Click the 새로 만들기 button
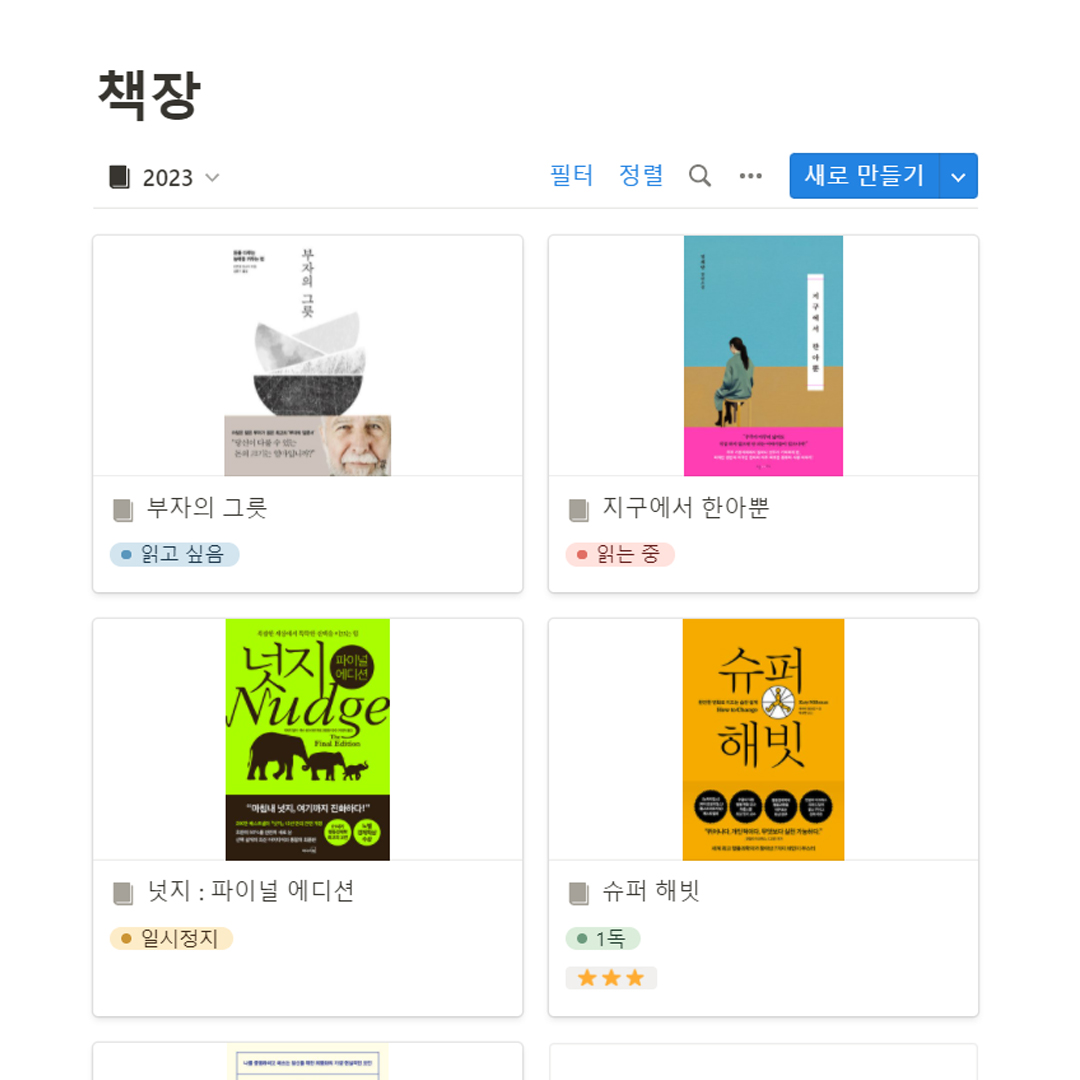The width and height of the screenshot is (1080, 1080). 864,176
